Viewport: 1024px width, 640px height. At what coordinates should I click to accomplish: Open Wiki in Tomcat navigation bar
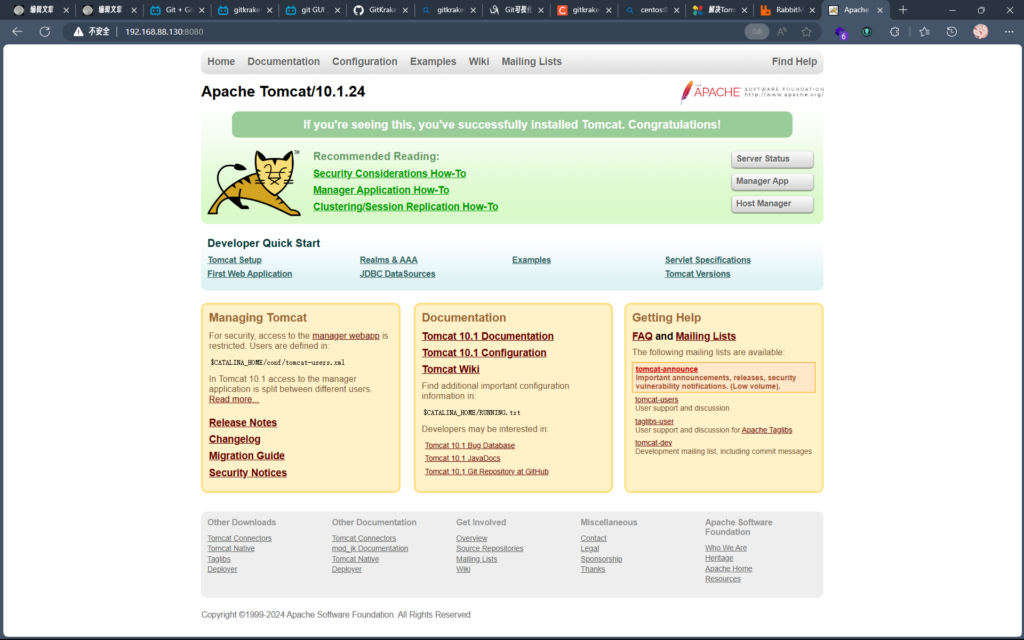click(479, 61)
